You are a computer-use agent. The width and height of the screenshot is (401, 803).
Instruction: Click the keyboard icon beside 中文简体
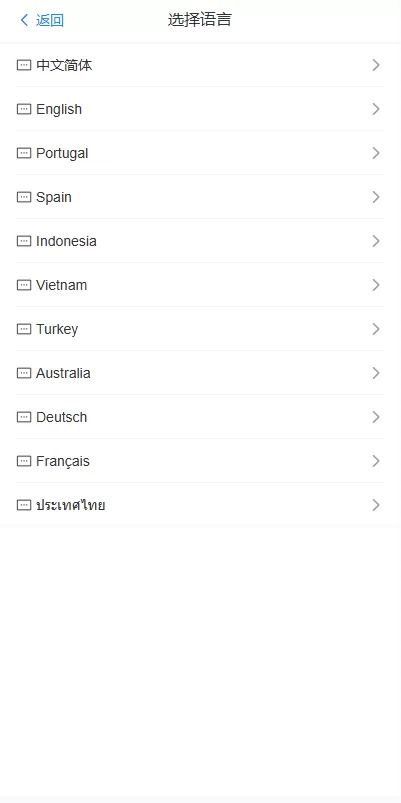(24, 65)
